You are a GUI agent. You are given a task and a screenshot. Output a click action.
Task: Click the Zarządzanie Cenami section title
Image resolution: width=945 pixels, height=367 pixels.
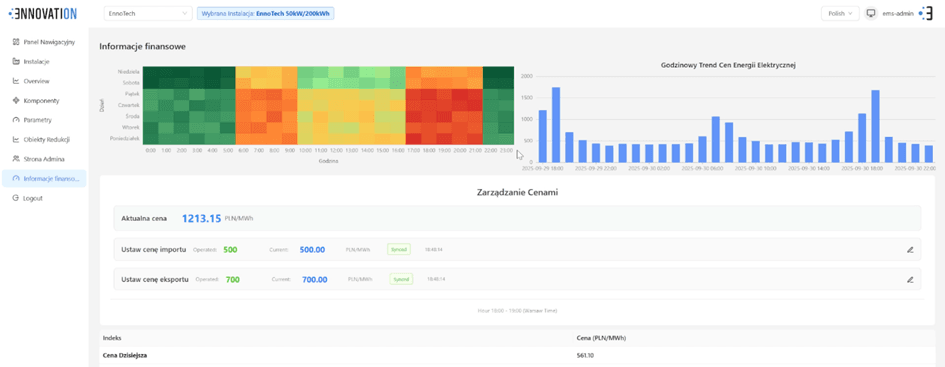coord(517,192)
